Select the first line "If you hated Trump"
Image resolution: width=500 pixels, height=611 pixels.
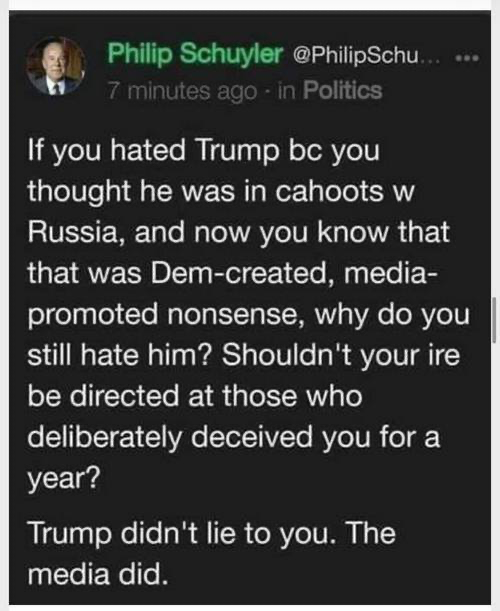click(x=154, y=152)
